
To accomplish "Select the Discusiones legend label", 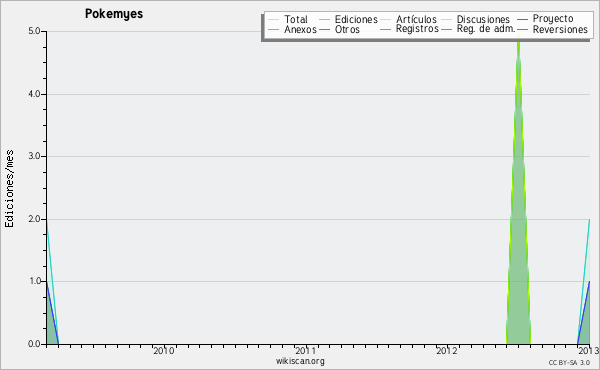I will click(x=483, y=19).
